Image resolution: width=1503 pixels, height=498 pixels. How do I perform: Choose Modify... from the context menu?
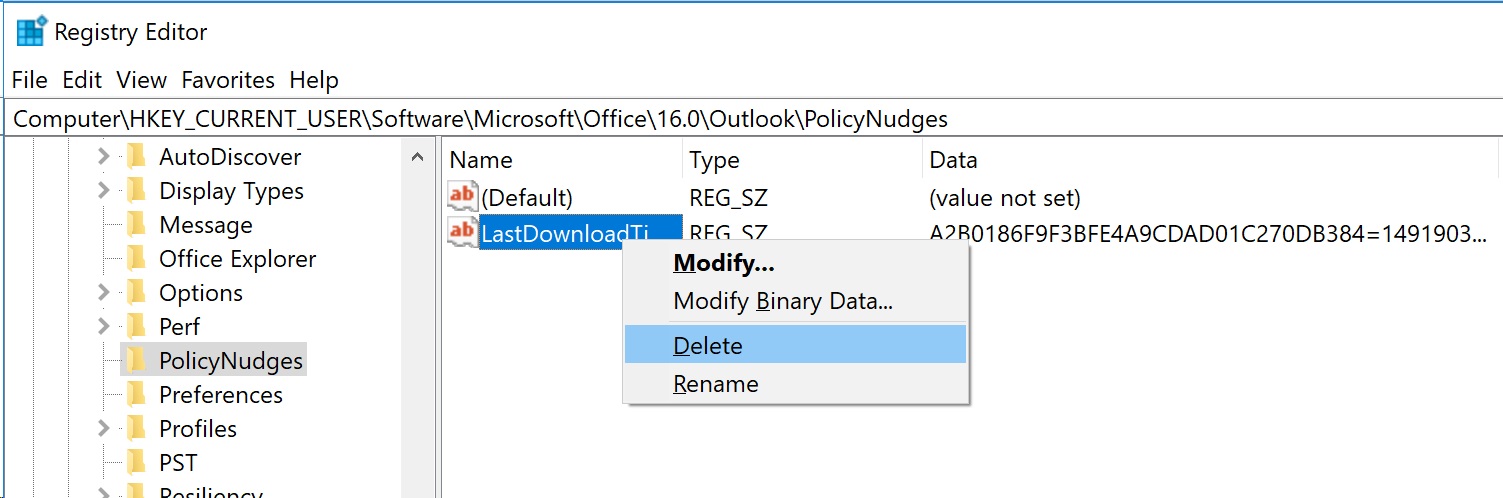pos(796,264)
